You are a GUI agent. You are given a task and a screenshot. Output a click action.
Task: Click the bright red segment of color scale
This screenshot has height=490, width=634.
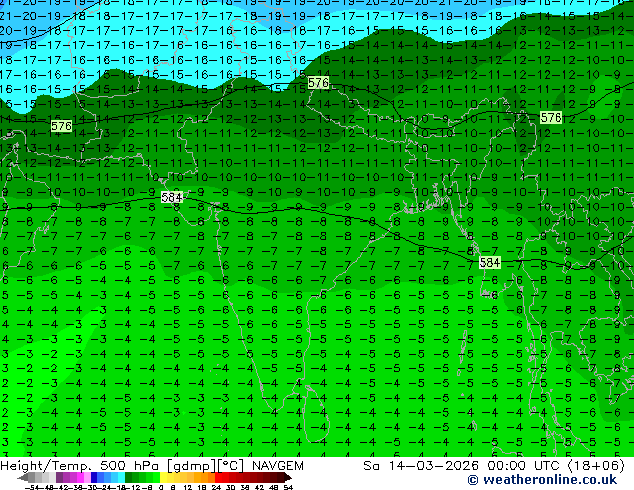click(218, 477)
